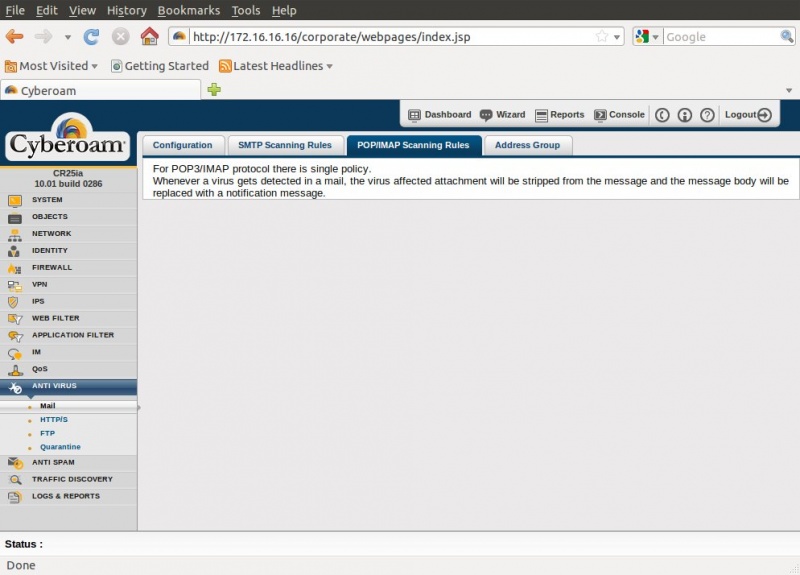The height and width of the screenshot is (575, 800).
Task: Click the info circle icon
Action: [x=685, y=115]
